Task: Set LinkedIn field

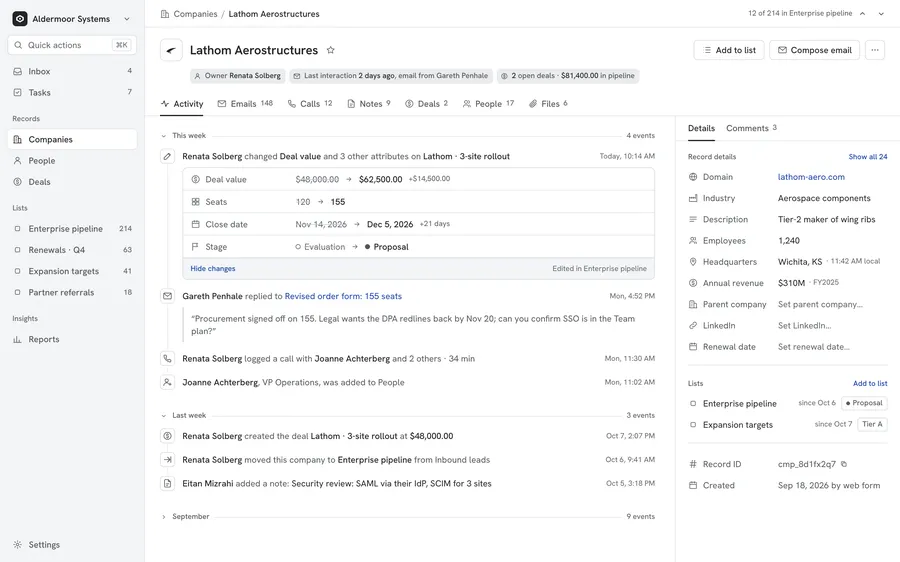Action: 804,325
